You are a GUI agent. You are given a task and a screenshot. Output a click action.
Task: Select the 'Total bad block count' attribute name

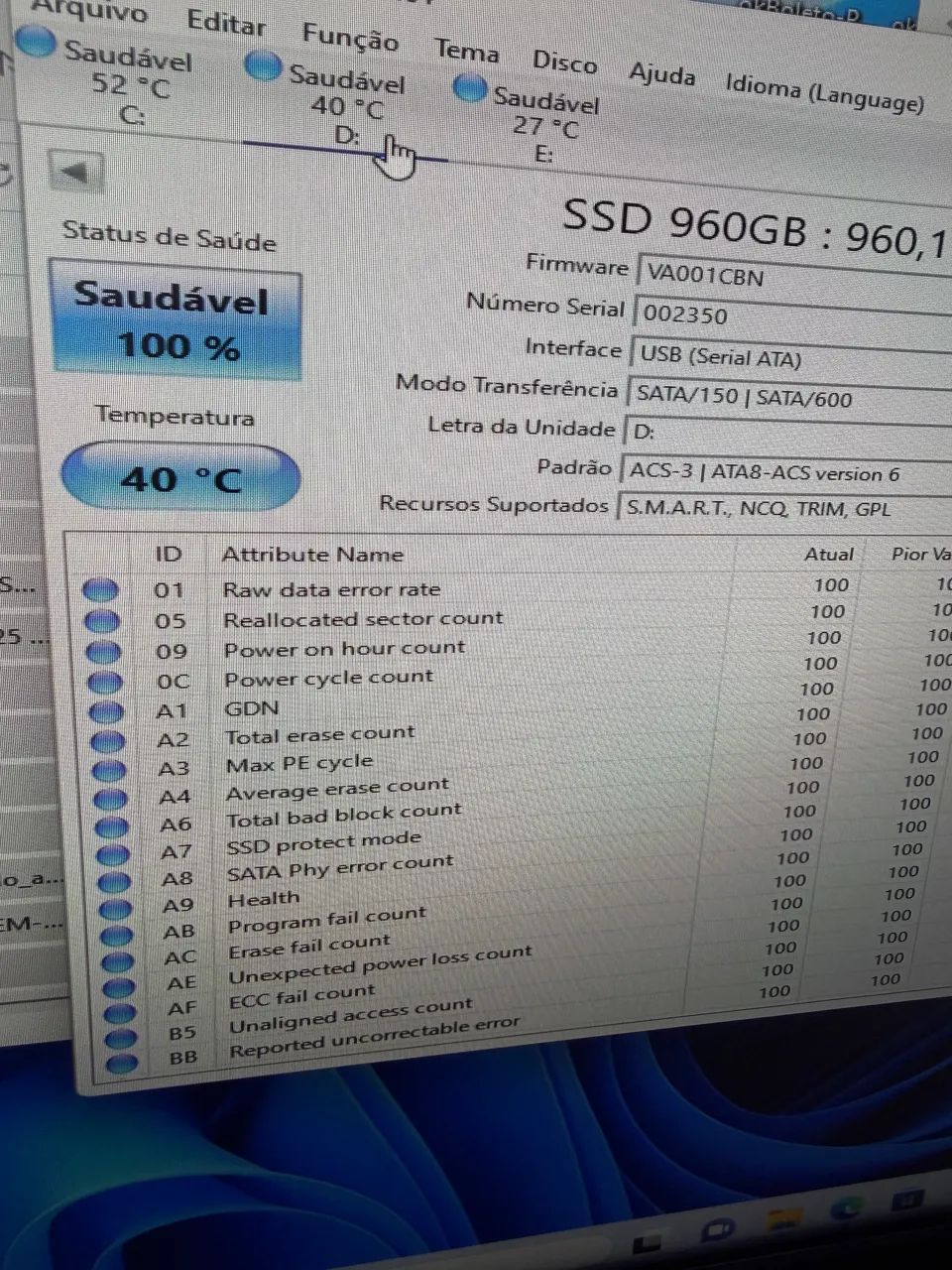(344, 816)
